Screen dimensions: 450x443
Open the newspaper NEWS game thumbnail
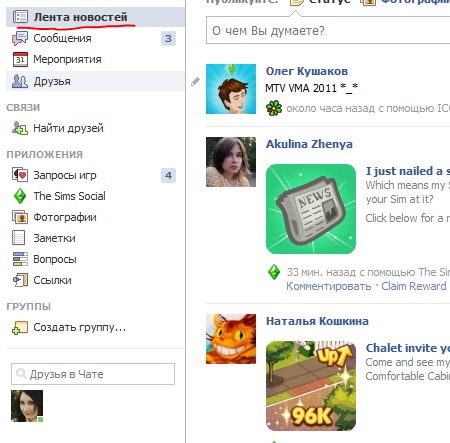(311, 209)
